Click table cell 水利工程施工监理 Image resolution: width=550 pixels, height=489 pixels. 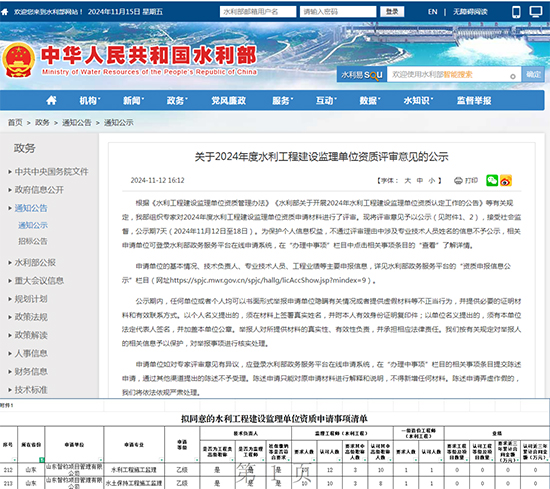click(x=134, y=470)
